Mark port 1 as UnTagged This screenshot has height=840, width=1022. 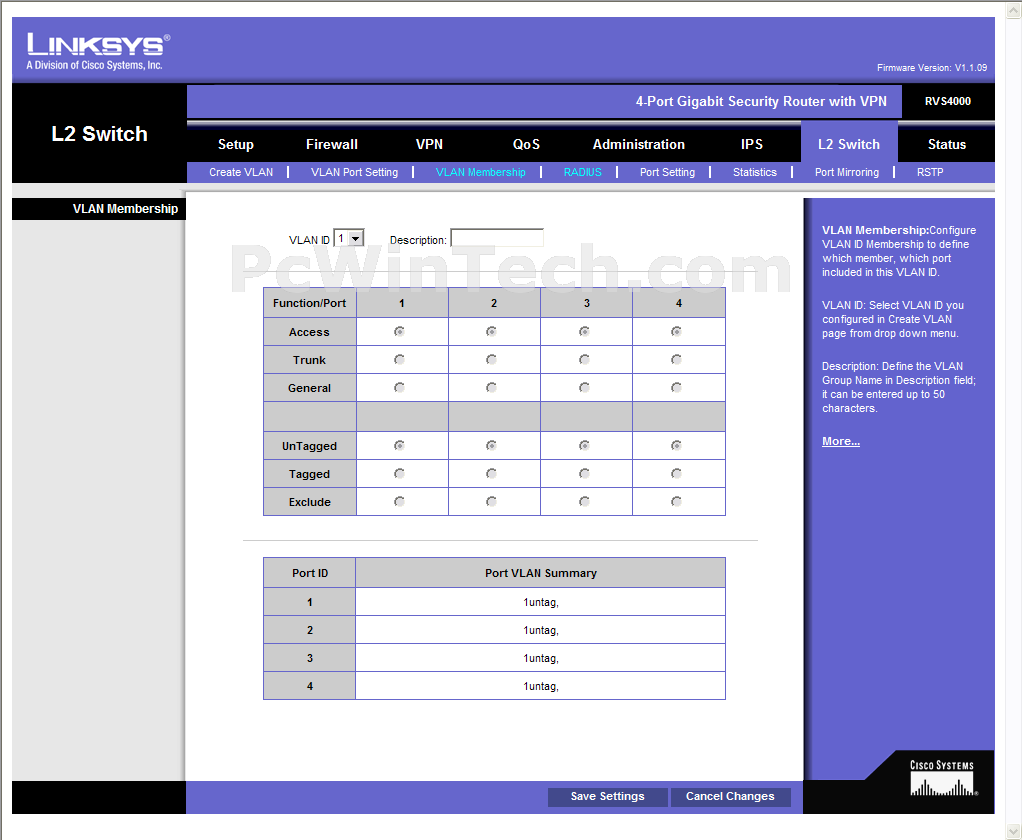pos(400,446)
